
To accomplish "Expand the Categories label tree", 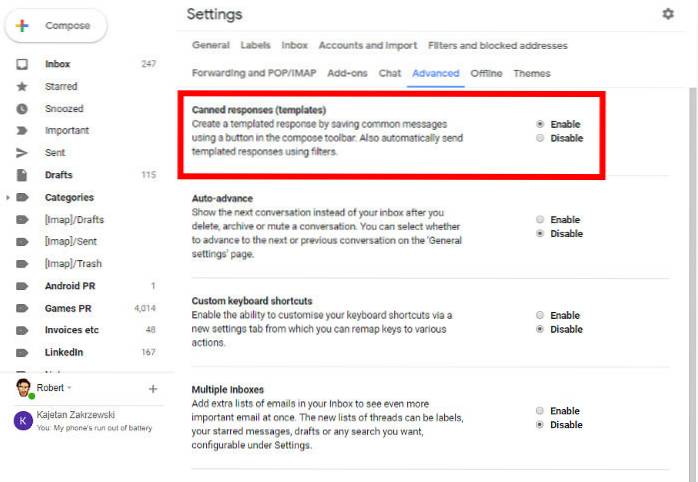I will [x=9, y=198].
